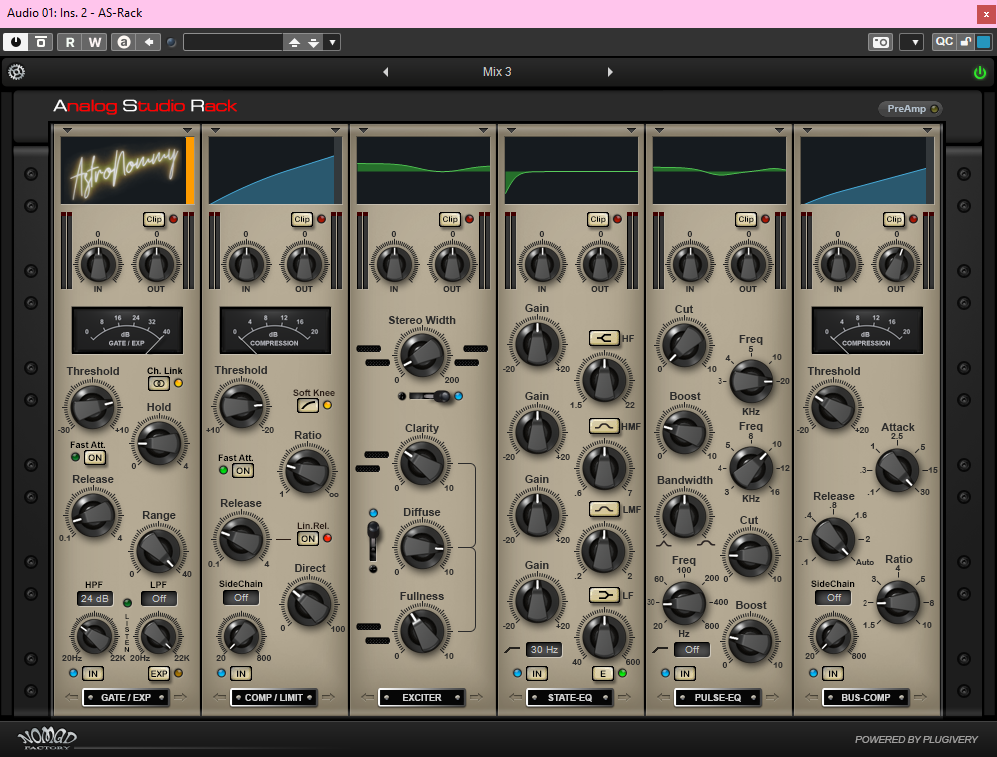Take a snapshot with the camera icon
This screenshot has width=997, height=757.
(881, 42)
